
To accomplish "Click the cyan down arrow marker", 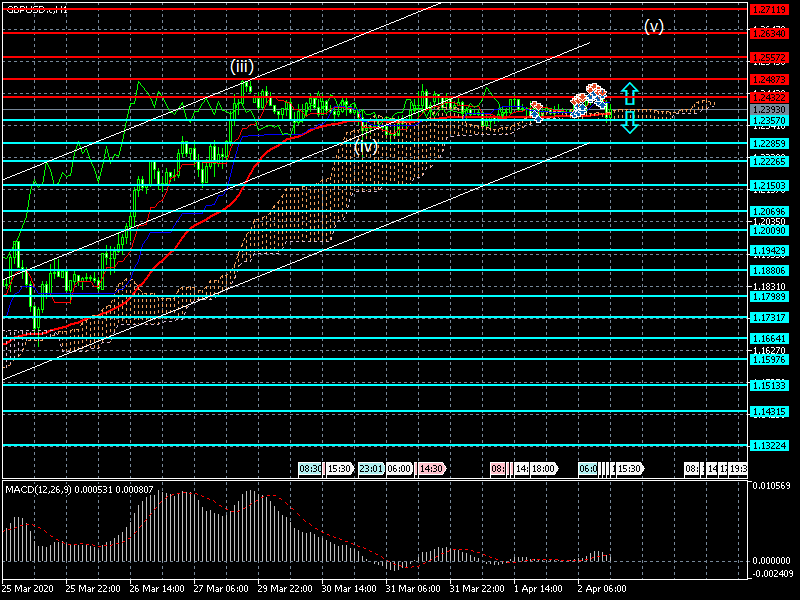I will 629,122.
